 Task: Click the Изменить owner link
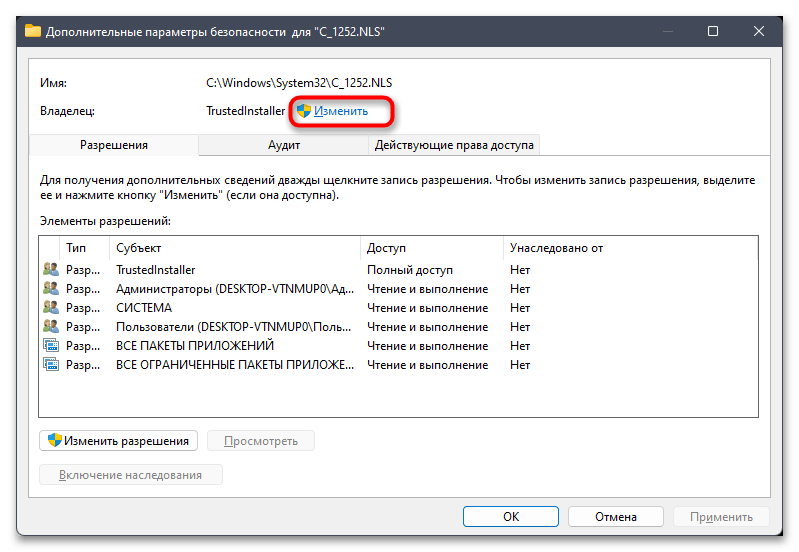tap(340, 111)
